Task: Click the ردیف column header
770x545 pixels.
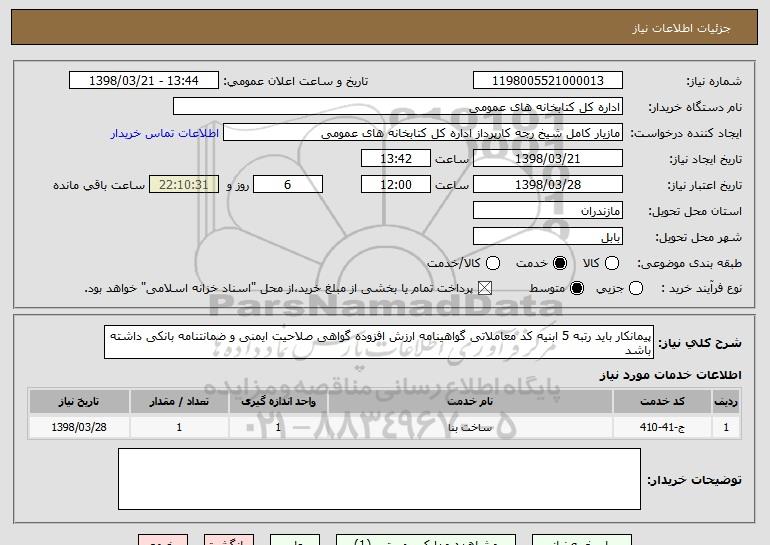Action: (726, 402)
